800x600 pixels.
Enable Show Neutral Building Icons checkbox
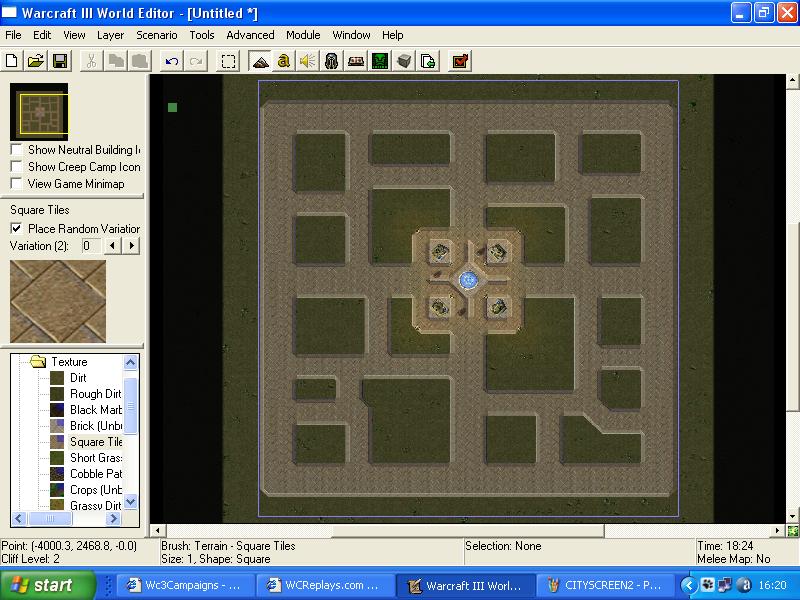17,149
